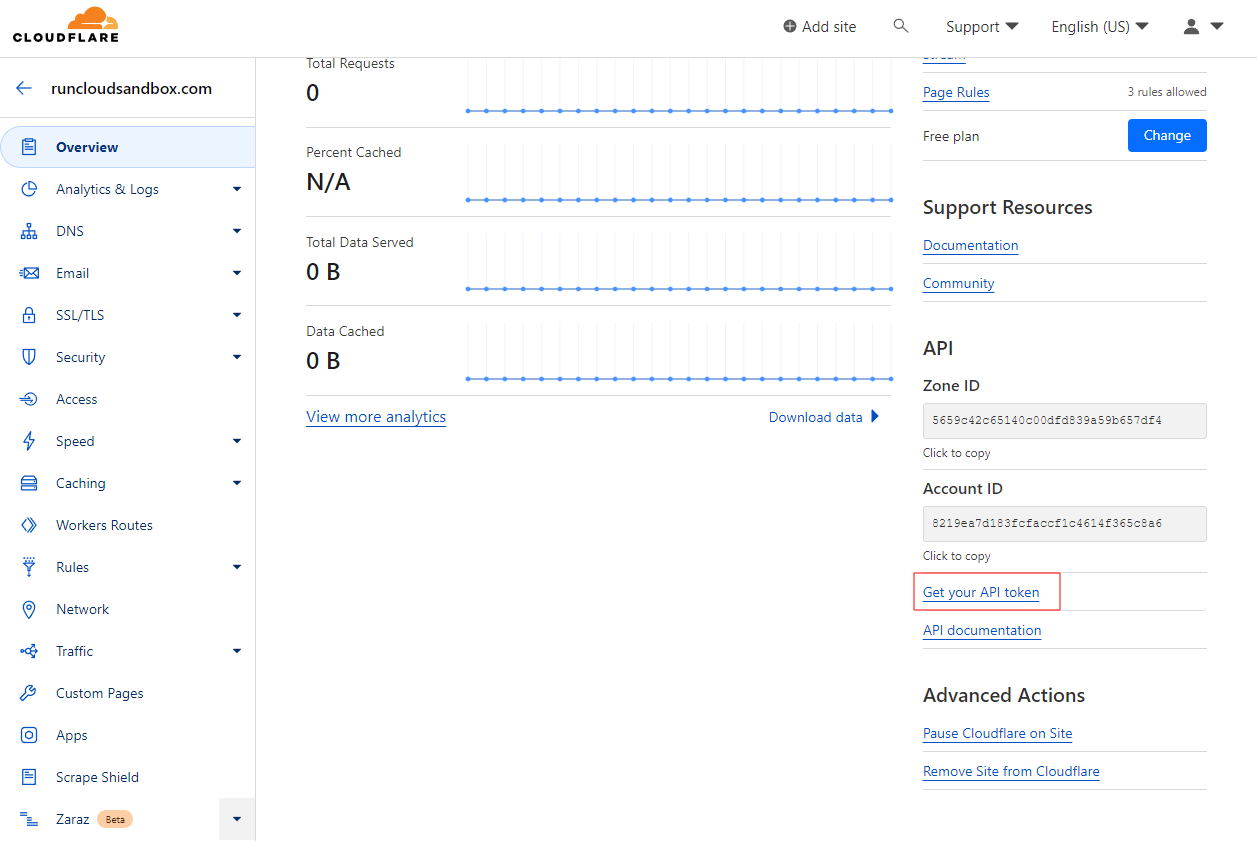
Task: Open the Support dropdown menu
Action: click(x=982, y=27)
